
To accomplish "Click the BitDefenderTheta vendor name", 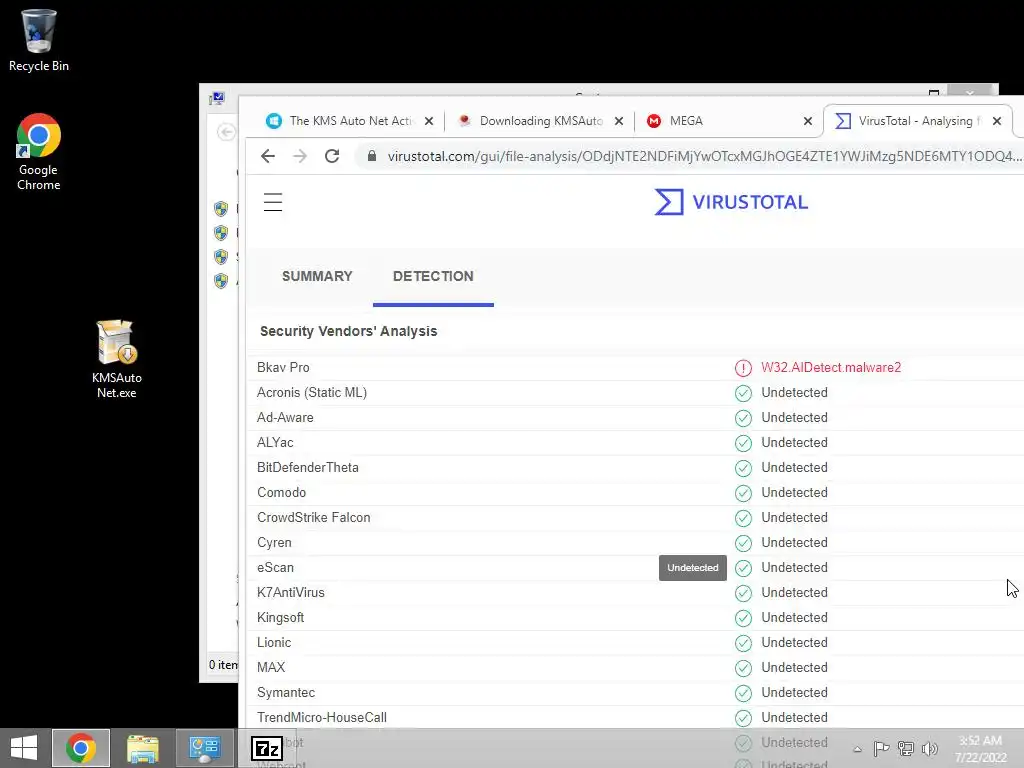I will [308, 468].
